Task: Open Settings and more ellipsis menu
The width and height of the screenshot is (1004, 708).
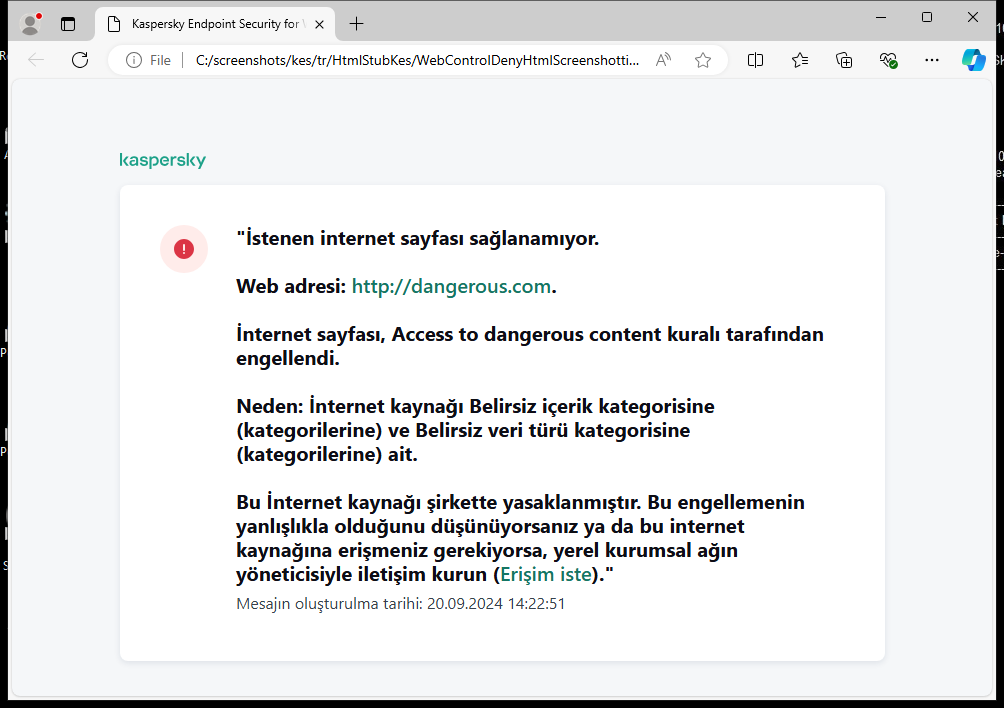Action: [932, 60]
